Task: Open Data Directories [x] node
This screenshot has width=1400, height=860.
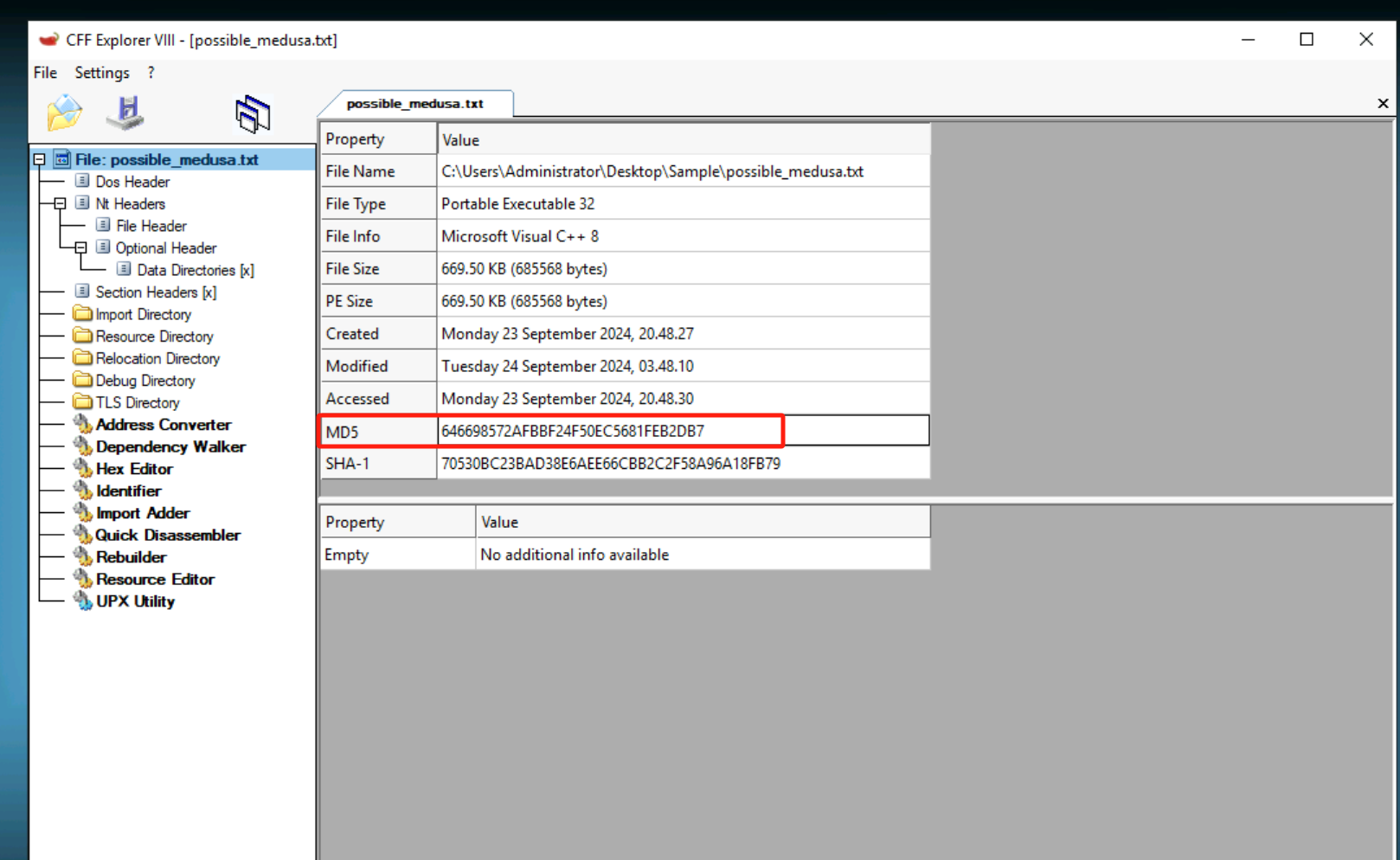Action: [196, 270]
